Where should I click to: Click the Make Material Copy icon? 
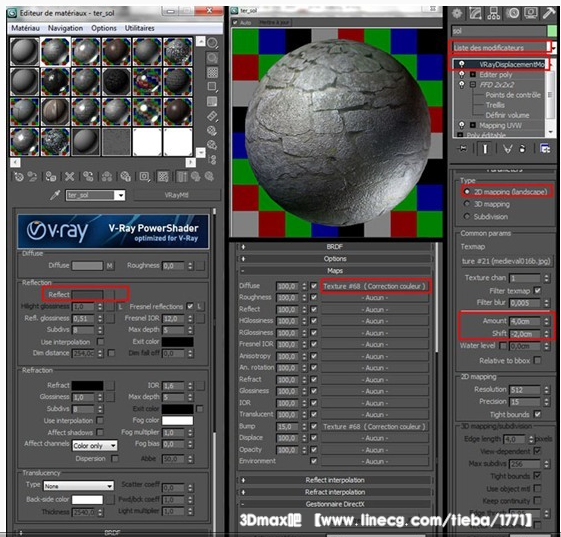pyautogui.click(x=88, y=176)
